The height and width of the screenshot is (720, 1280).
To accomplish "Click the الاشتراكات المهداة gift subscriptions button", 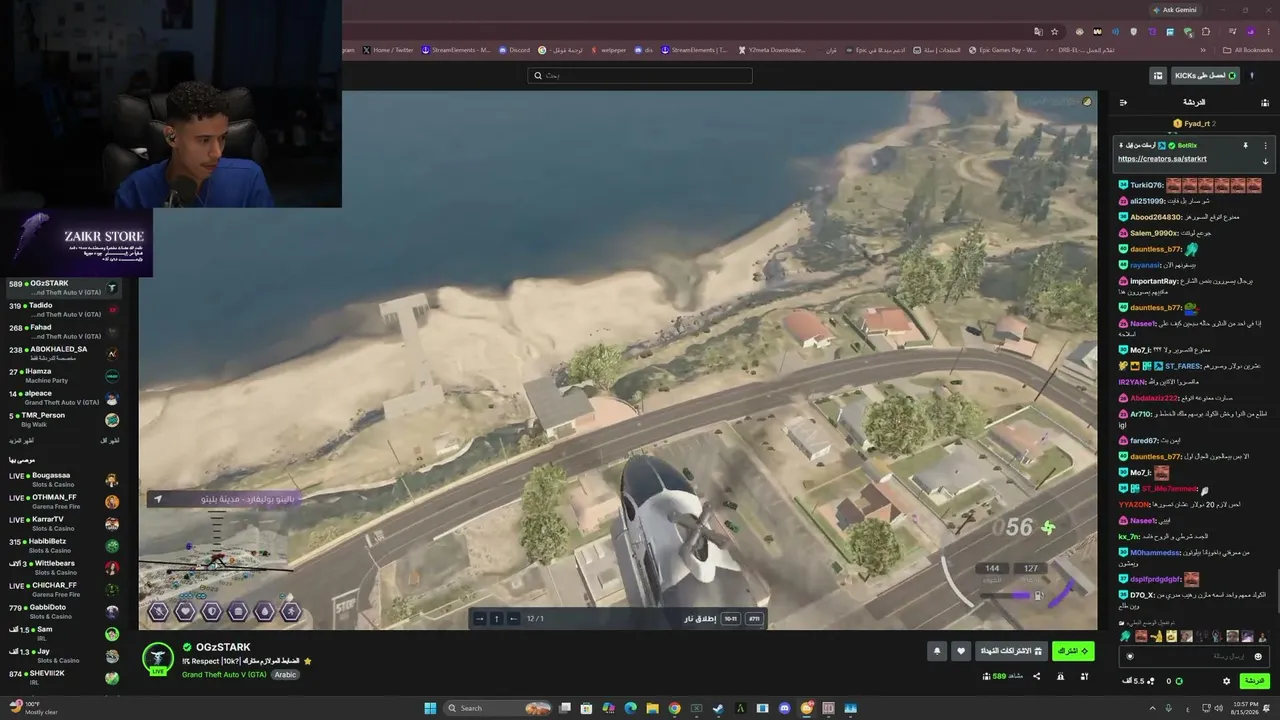I will tap(1011, 651).
